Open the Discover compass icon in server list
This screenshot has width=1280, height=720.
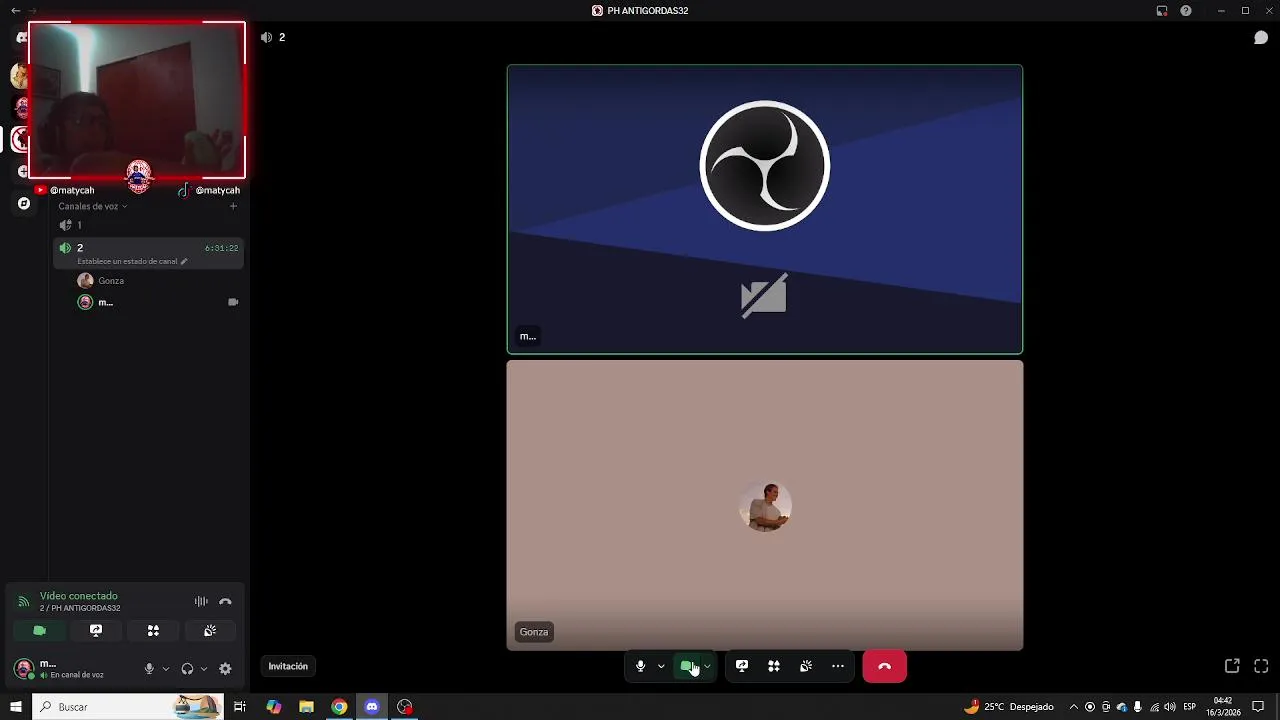pos(24,203)
